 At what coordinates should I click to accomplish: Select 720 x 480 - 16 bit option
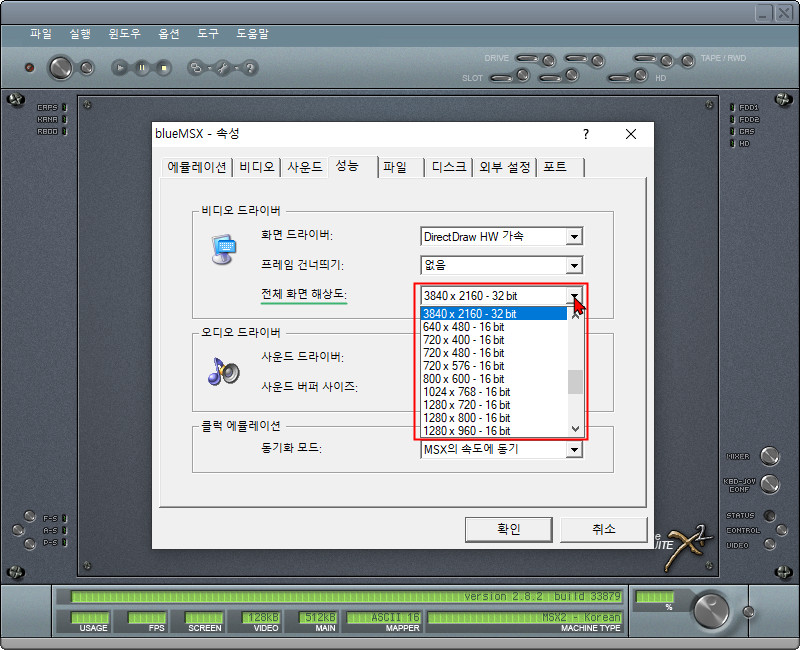click(493, 353)
